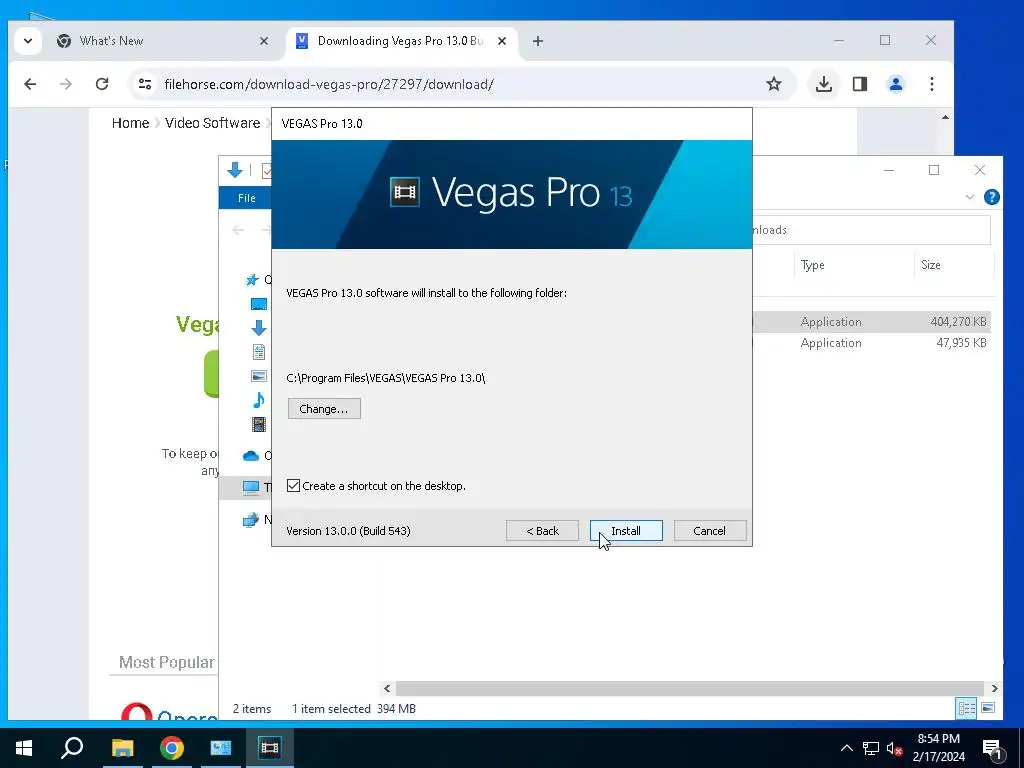Show hidden system tray icons
Image resolution: width=1024 pixels, height=768 pixels.
[846, 748]
